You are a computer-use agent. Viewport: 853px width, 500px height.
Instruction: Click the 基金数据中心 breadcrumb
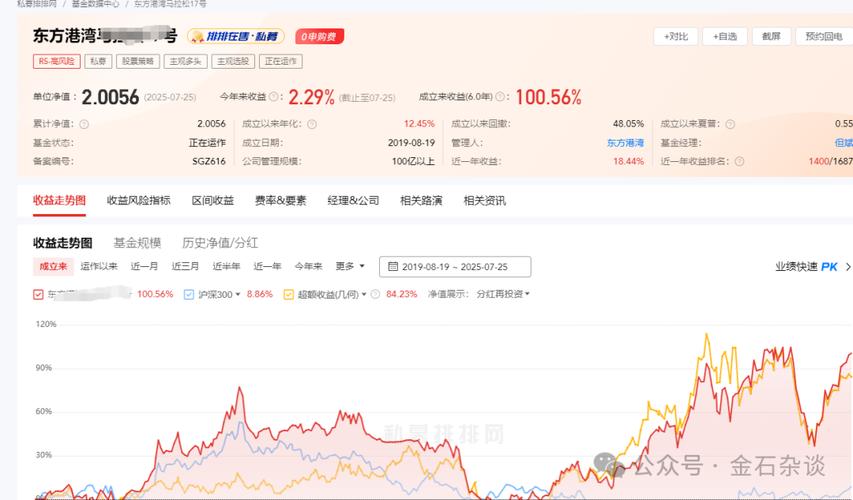(x=95, y=4)
